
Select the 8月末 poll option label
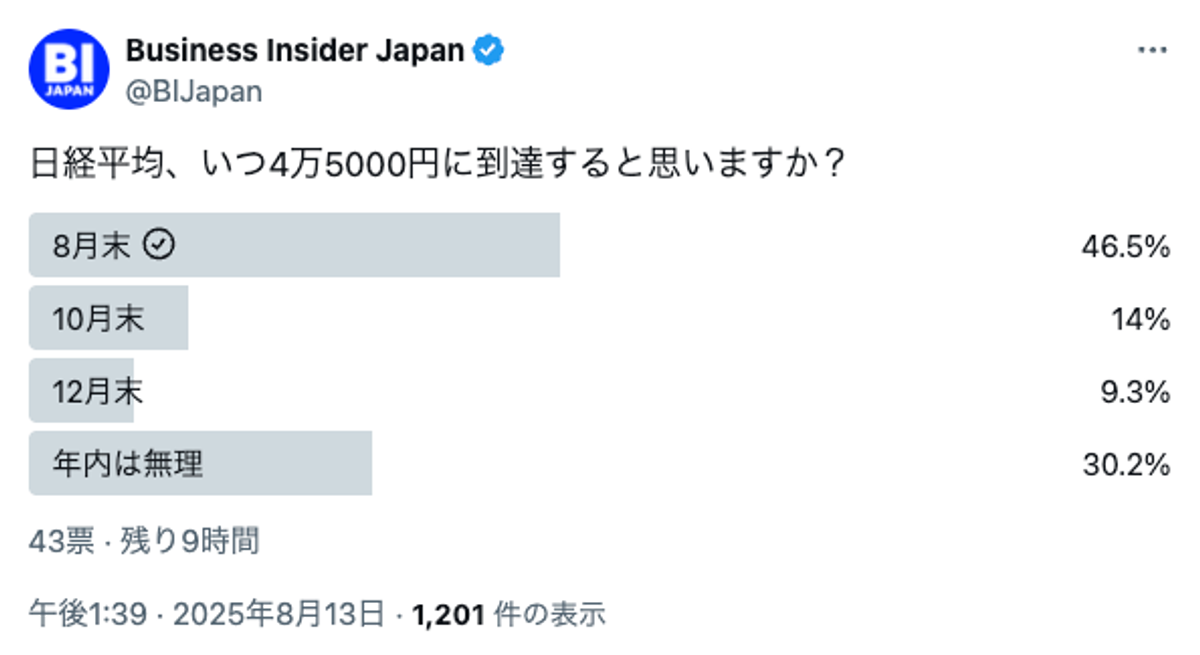coord(91,246)
